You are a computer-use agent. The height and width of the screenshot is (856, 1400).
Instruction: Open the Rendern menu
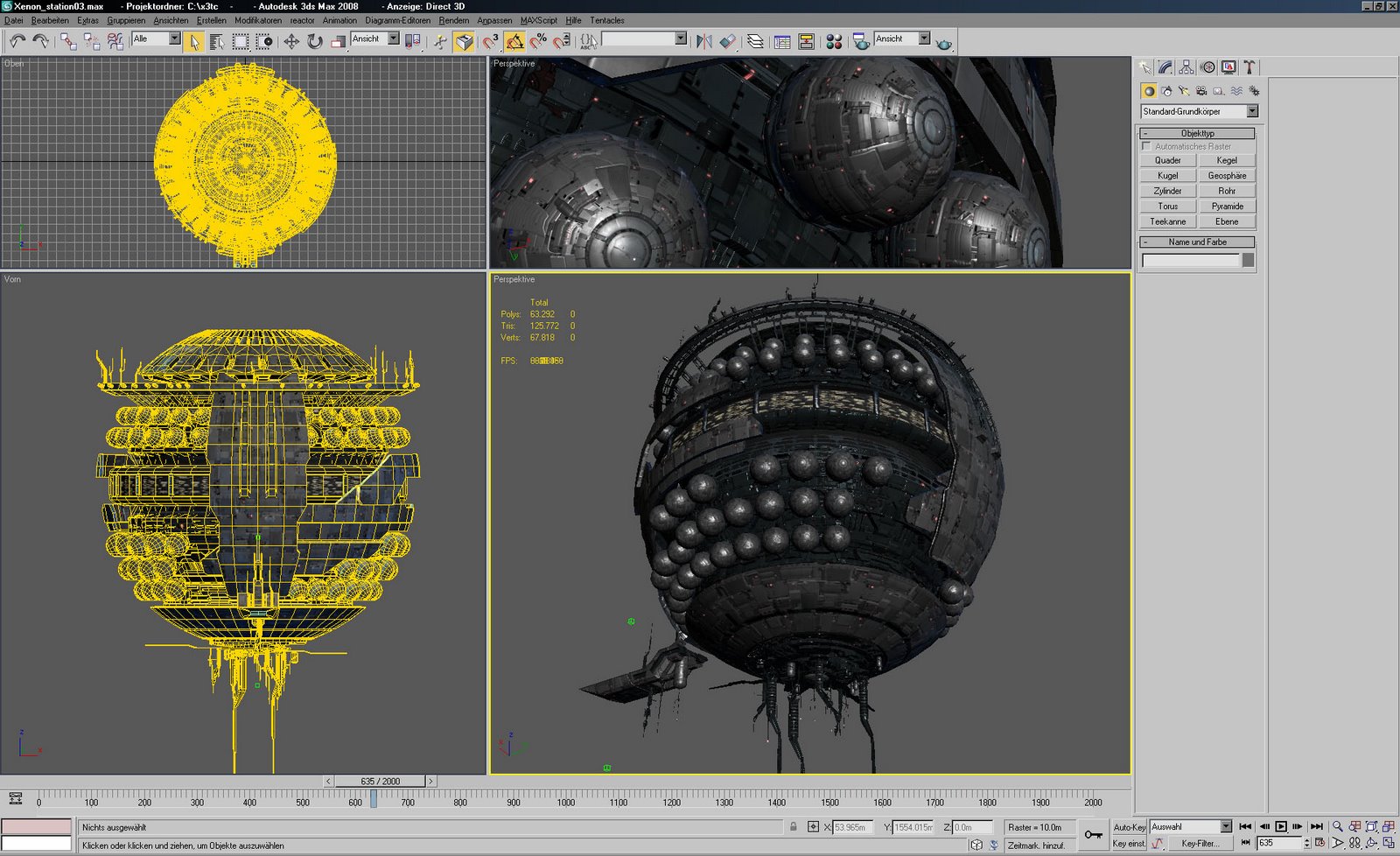click(x=453, y=20)
